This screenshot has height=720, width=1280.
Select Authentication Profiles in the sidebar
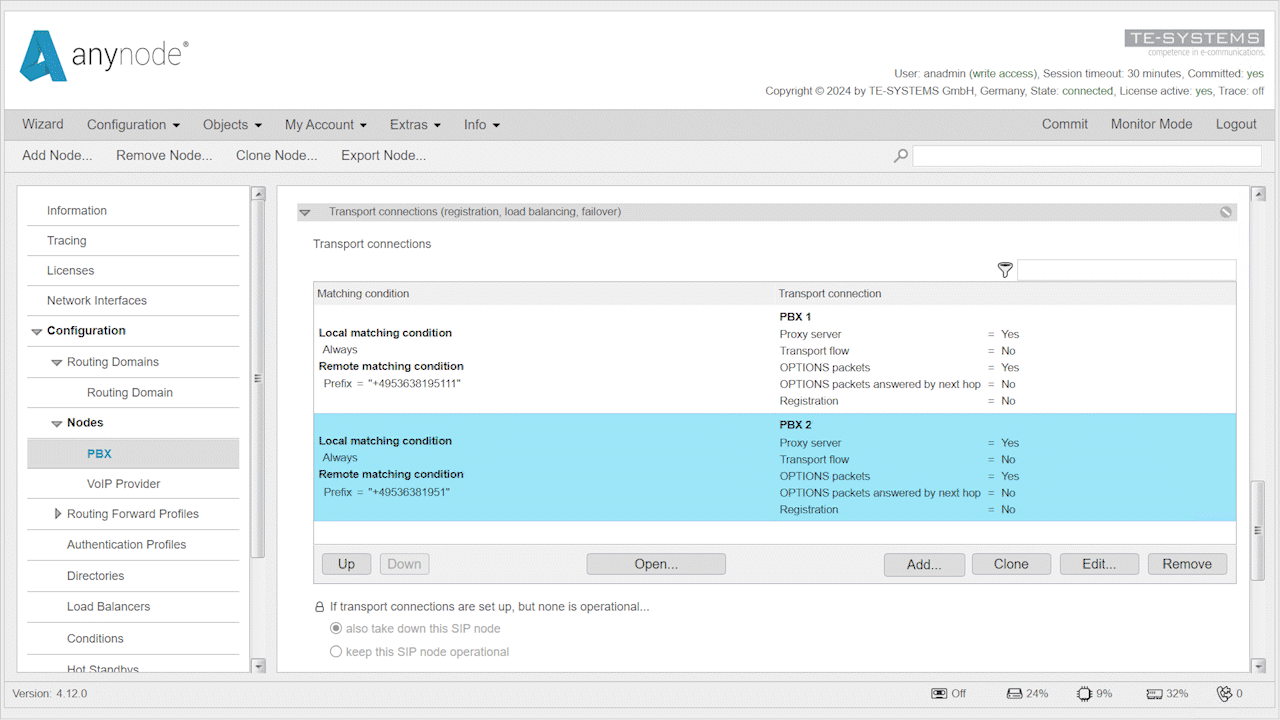(x=127, y=545)
